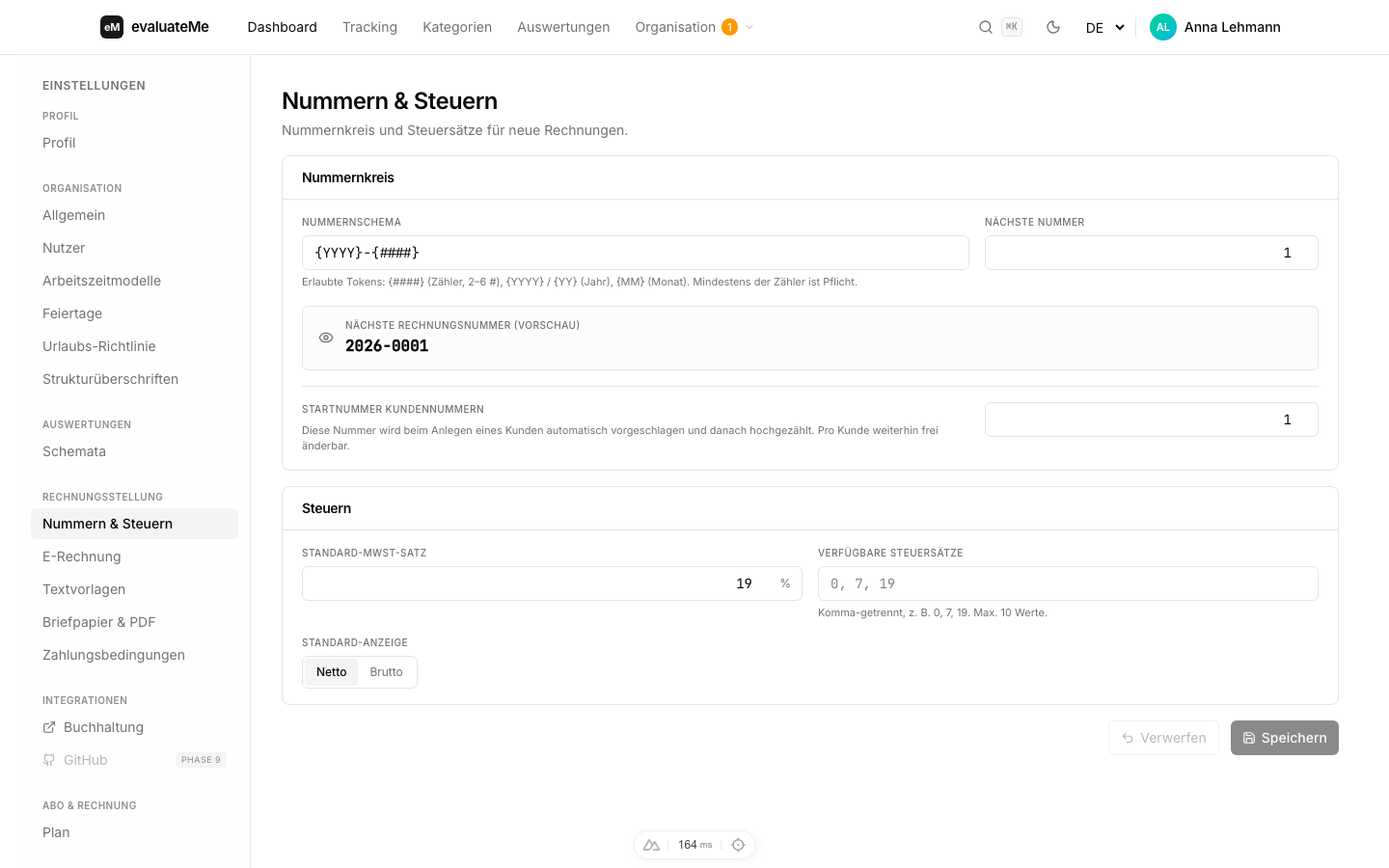
Task: Click the orange notification badge on Organisation
Action: click(x=730, y=27)
